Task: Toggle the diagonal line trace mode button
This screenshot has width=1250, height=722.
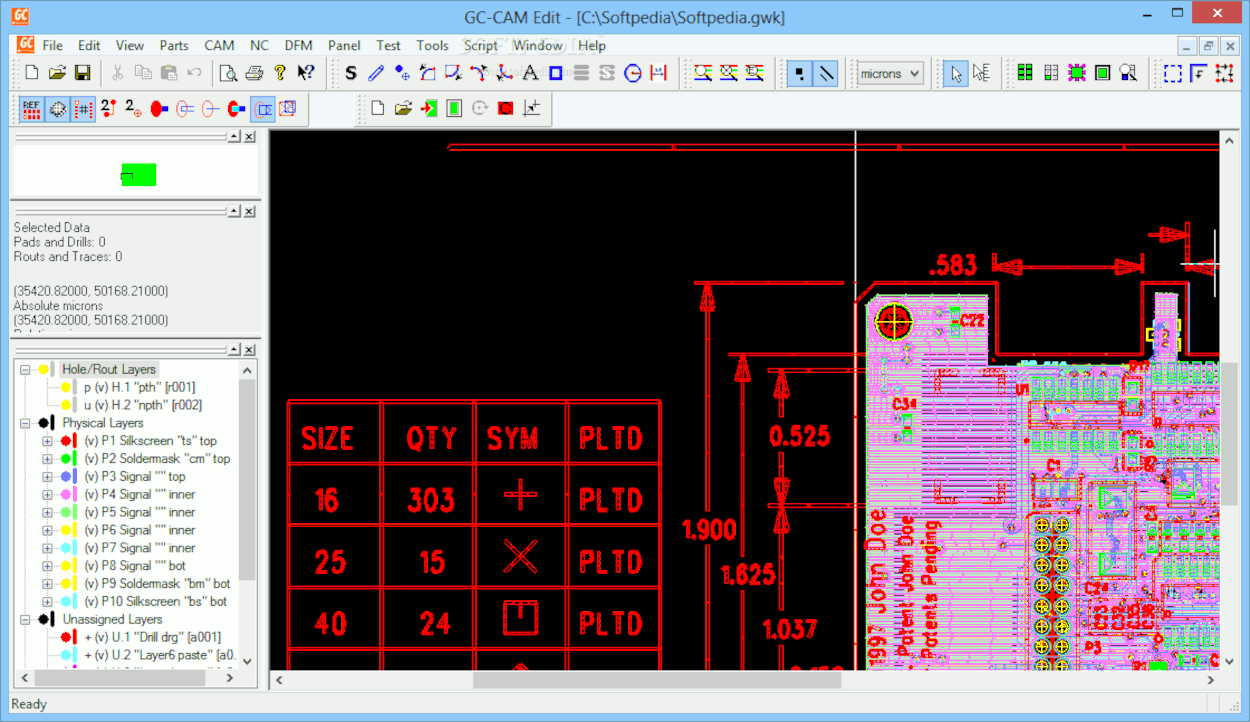Action: pyautogui.click(x=825, y=73)
